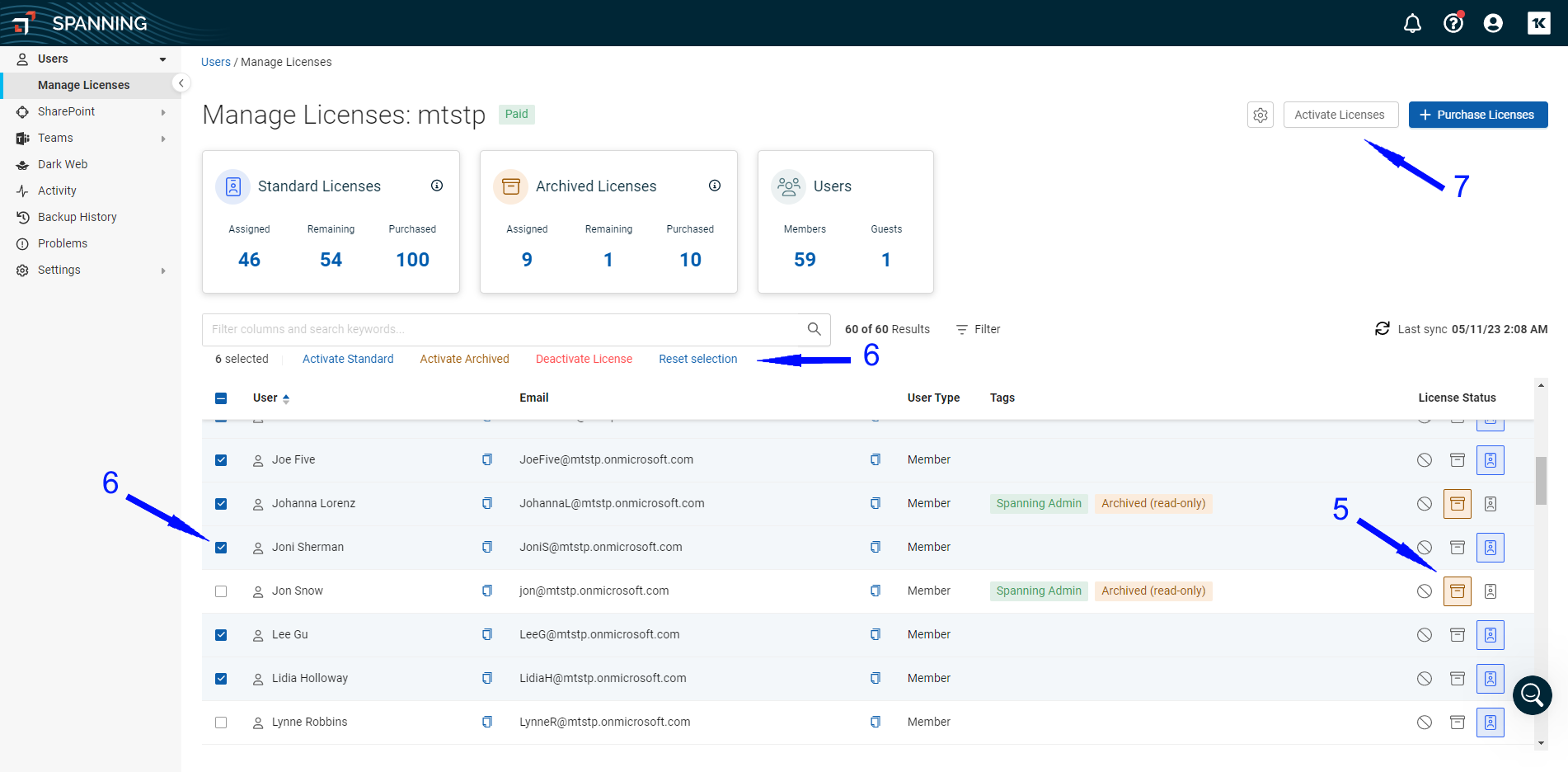This screenshot has width=1568, height=772.
Task: Click the archived license icon on Jon Snow's row
Action: (1457, 591)
